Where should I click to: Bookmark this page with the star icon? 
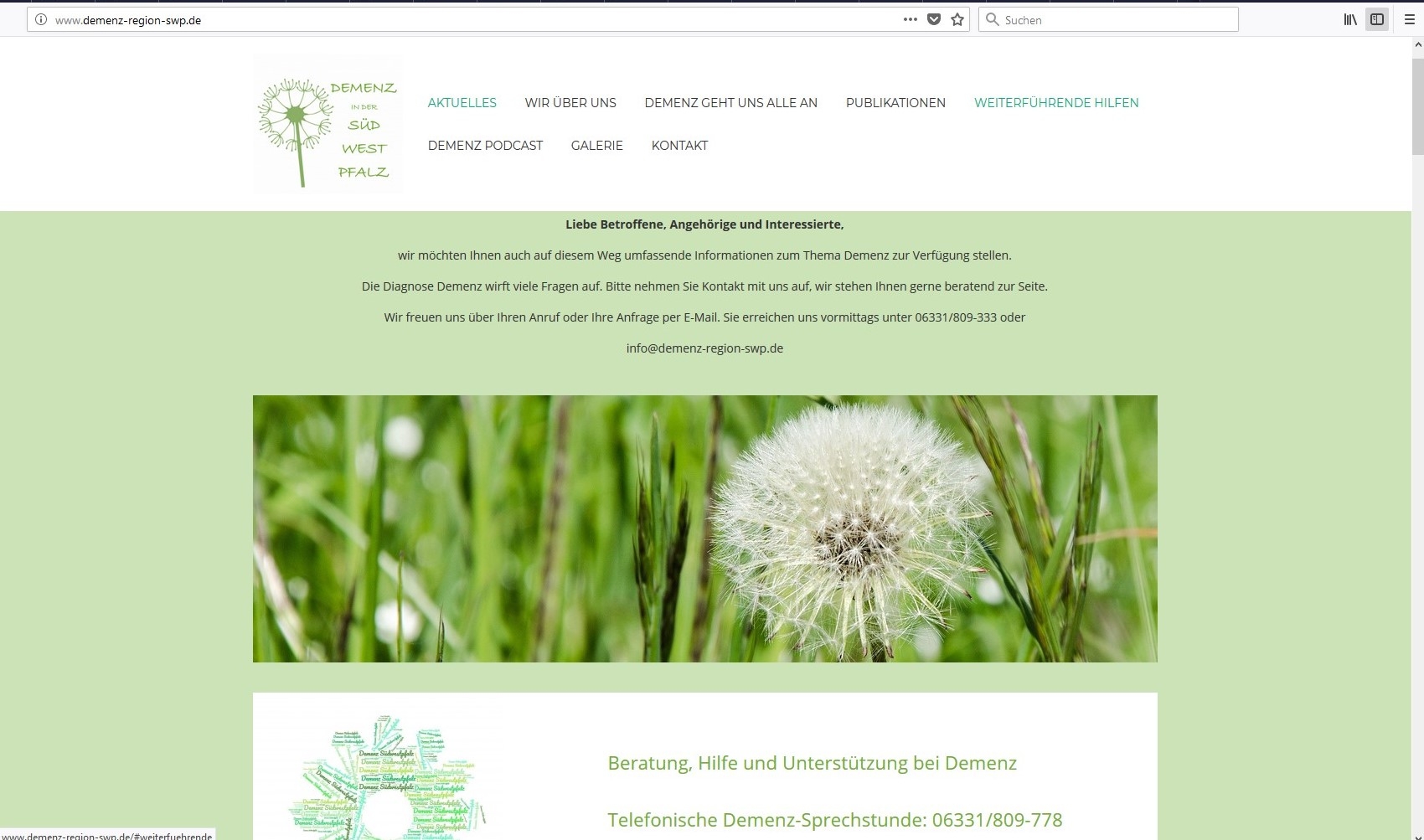point(957,20)
